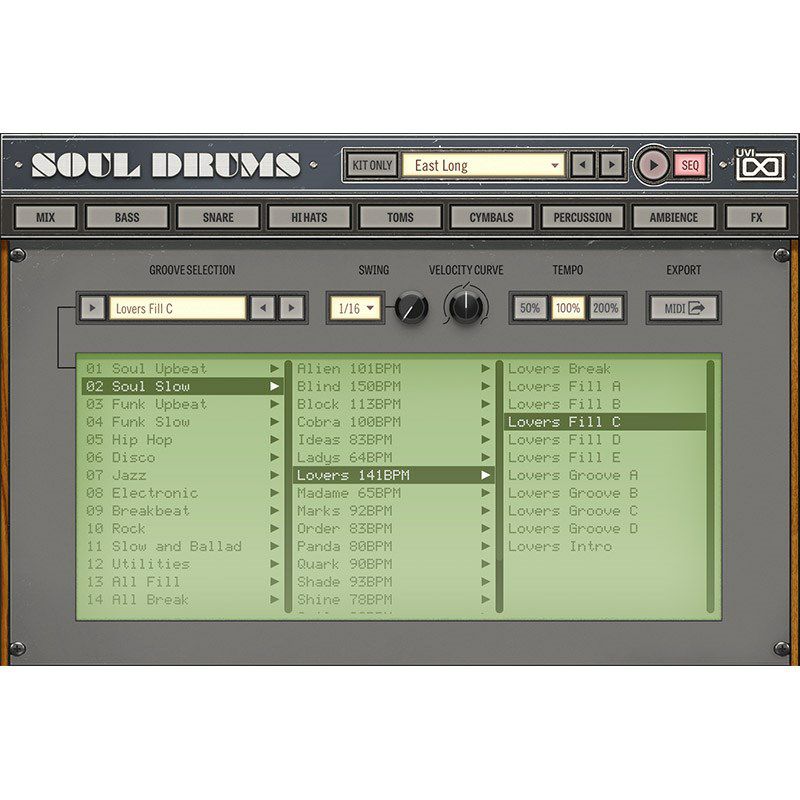Screen dimensions: 800x800
Task: Select Lovers Intro groove
Action: 605,546
